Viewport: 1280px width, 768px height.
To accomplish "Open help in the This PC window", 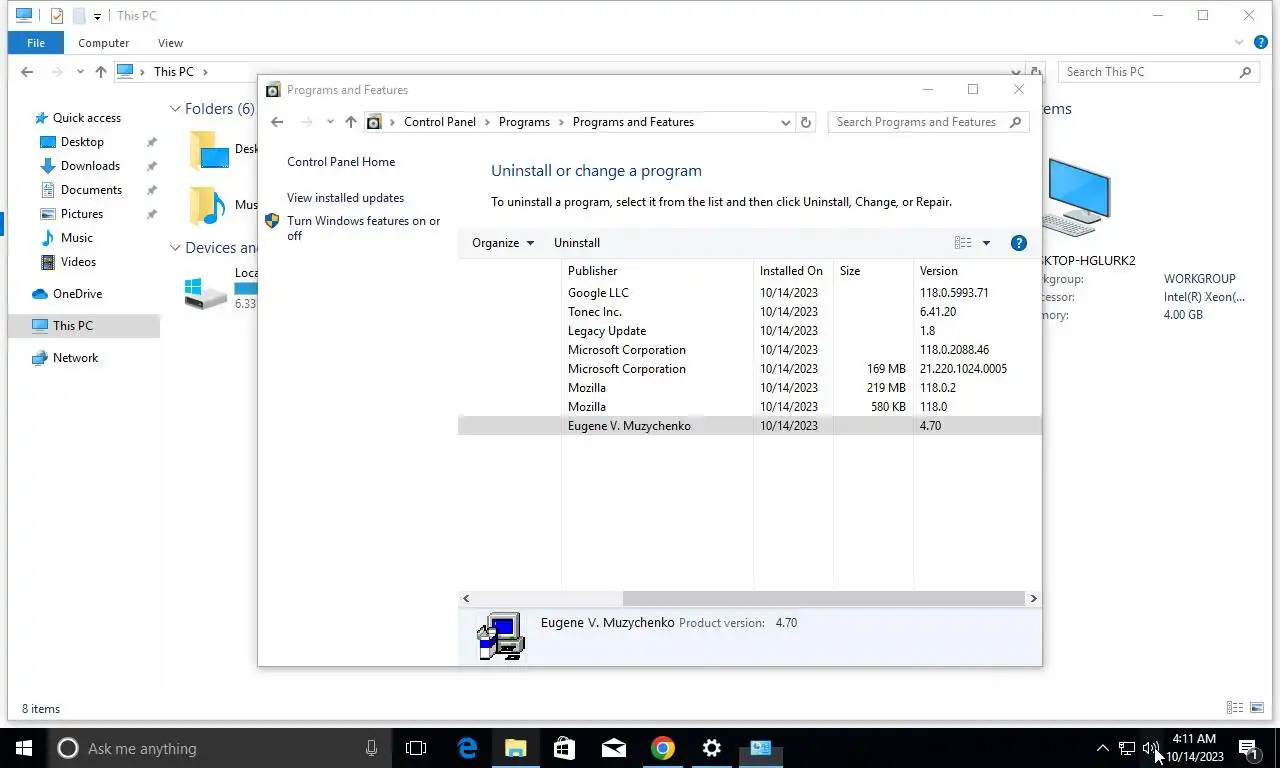I will (x=1261, y=43).
